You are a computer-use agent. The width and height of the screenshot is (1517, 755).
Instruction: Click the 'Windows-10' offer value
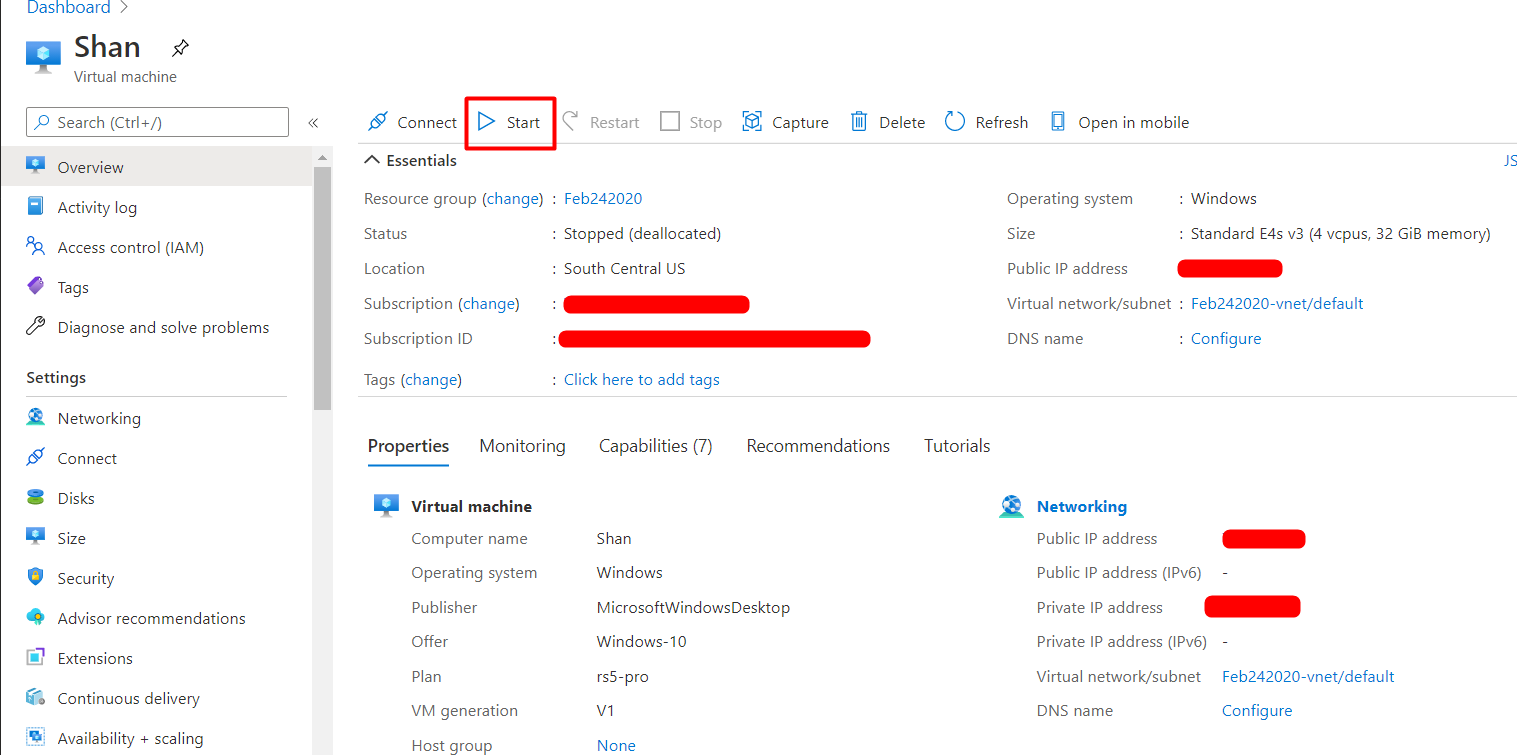642,641
